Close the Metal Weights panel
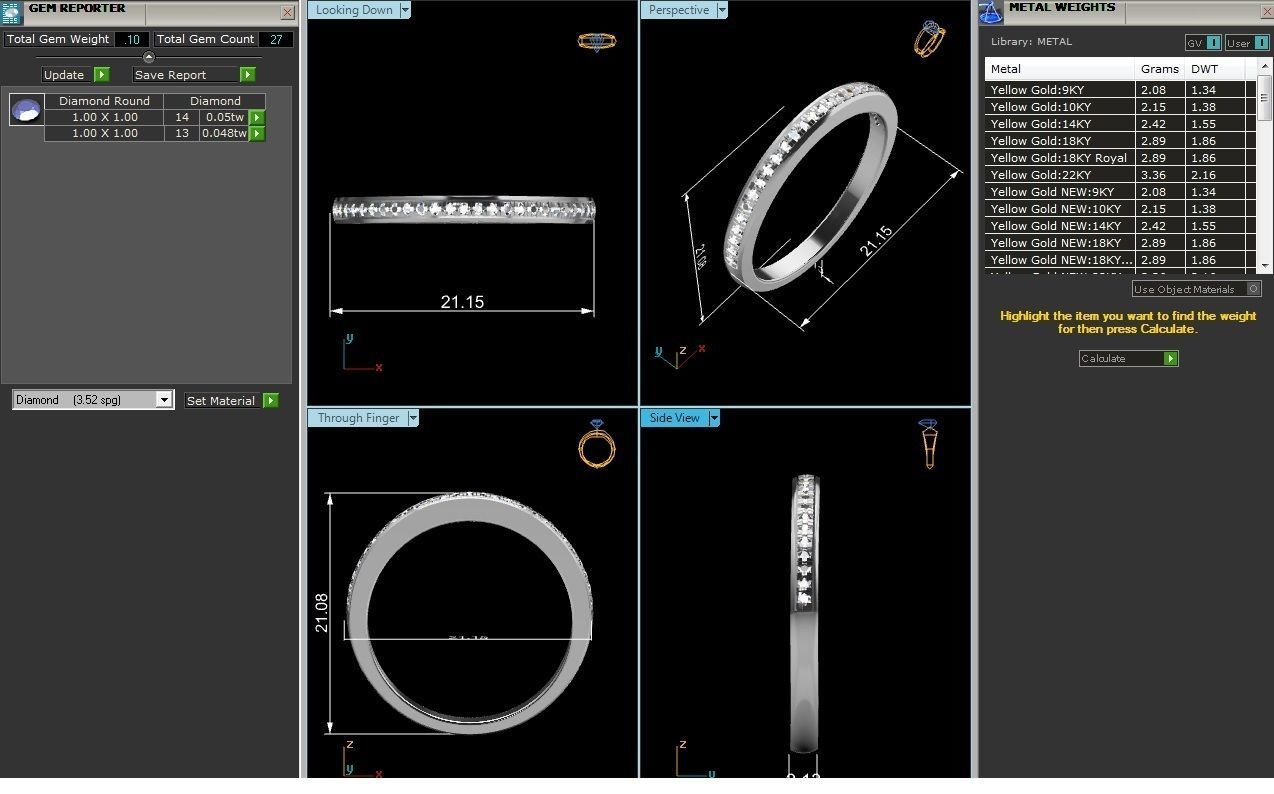This screenshot has height=794, width=1274. click(x=1265, y=13)
